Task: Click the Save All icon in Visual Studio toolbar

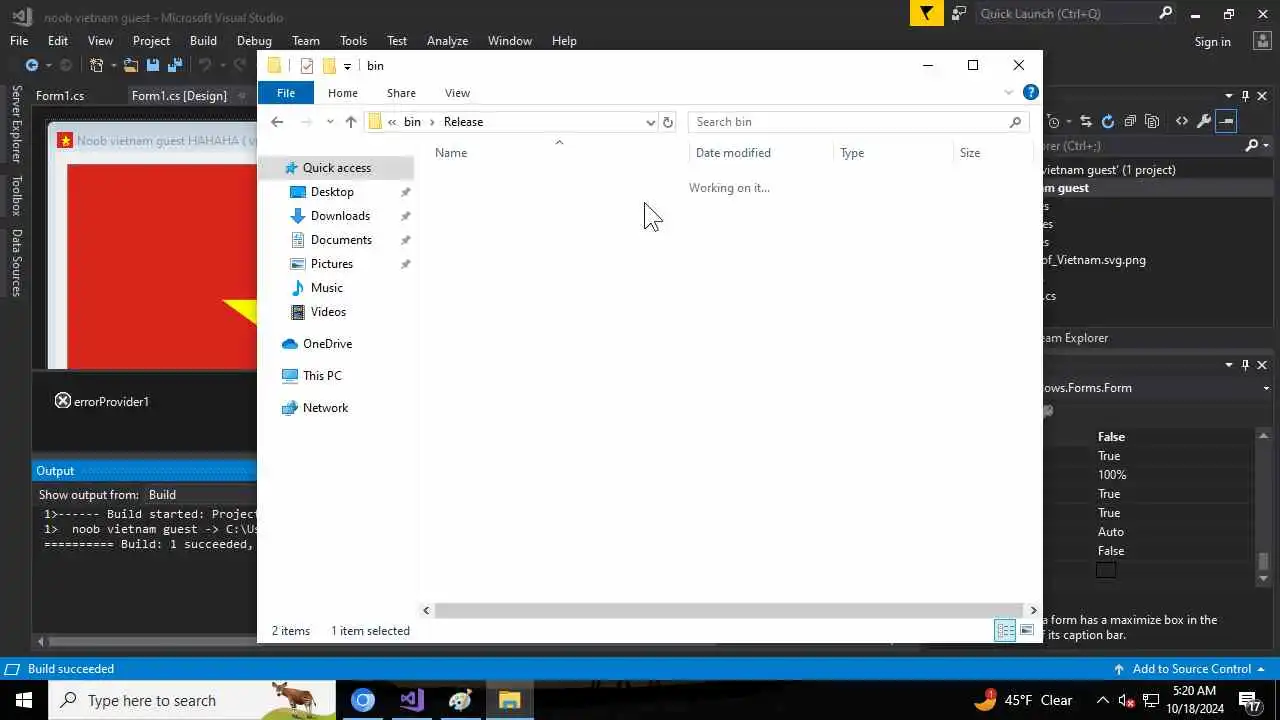Action: click(x=175, y=65)
